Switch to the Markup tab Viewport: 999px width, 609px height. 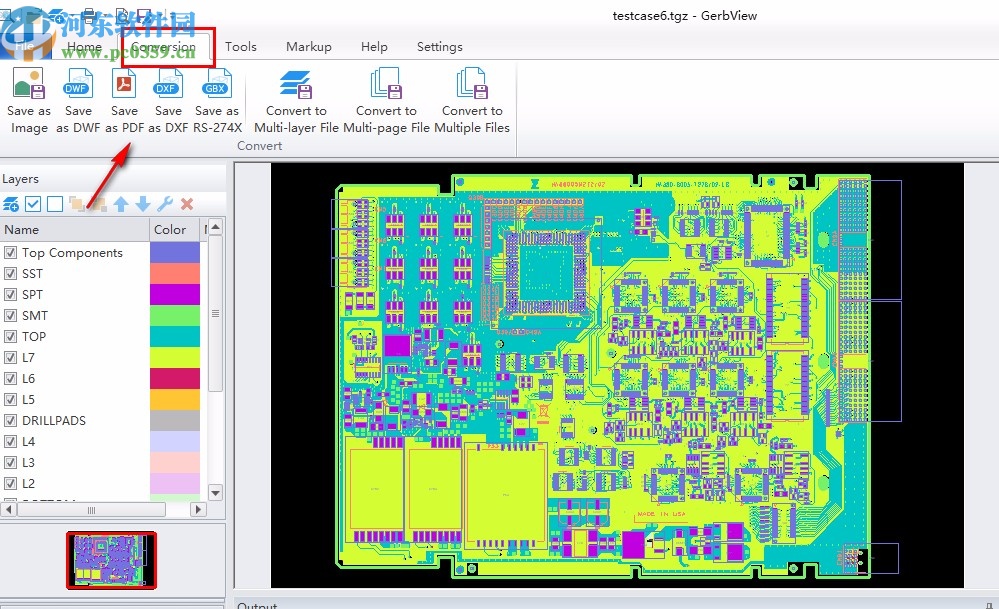[x=308, y=47]
